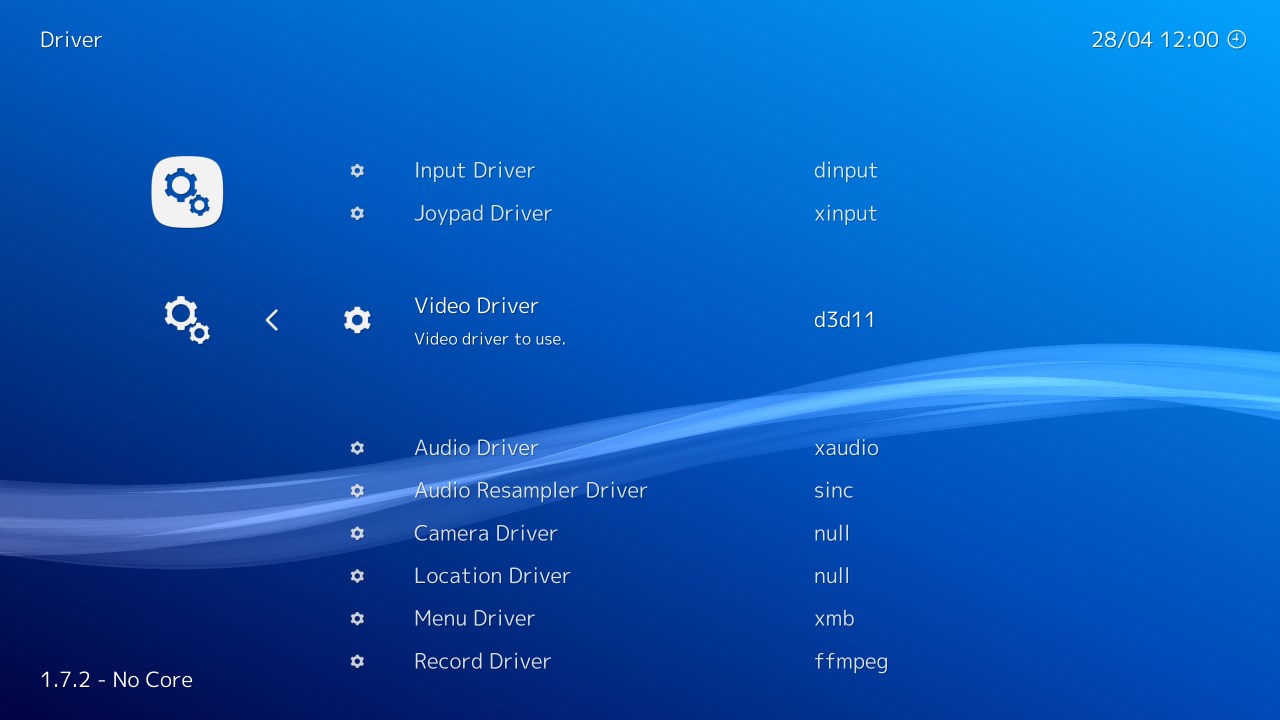Viewport: 1280px width, 720px height.
Task: Select the Video Driver entry
Action: point(476,306)
